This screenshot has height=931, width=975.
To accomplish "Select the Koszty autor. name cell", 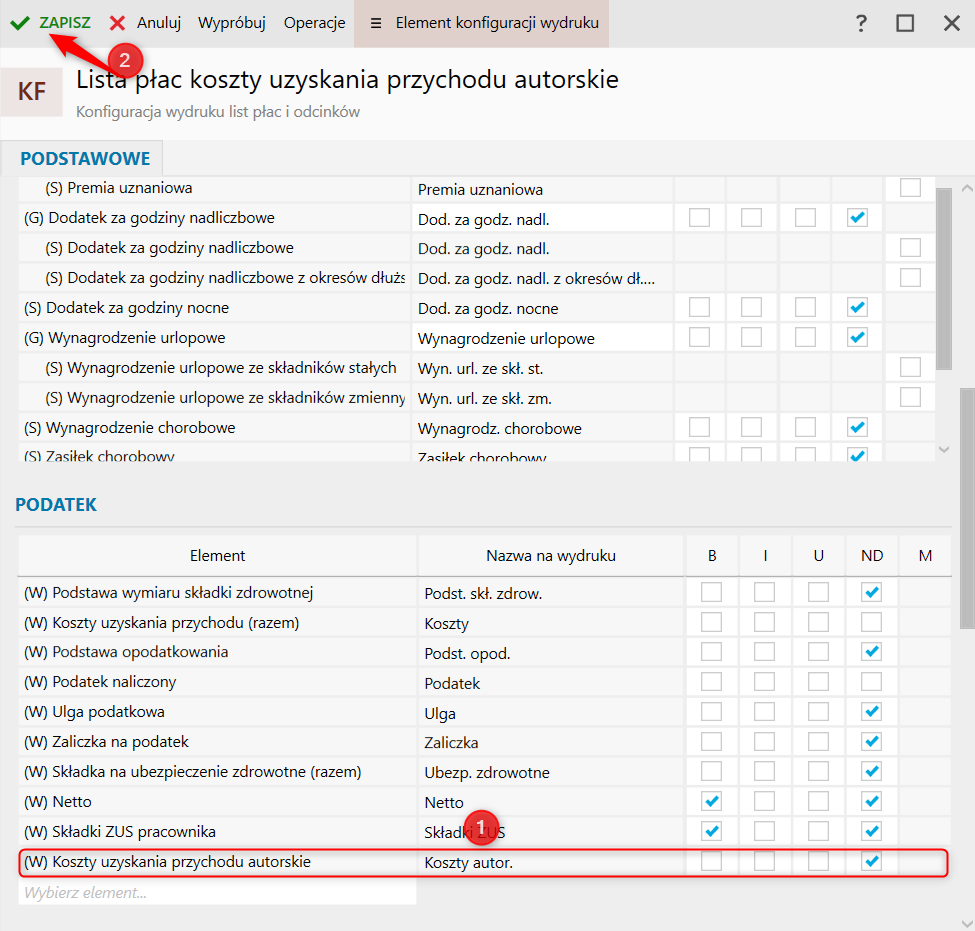I will pos(550,863).
